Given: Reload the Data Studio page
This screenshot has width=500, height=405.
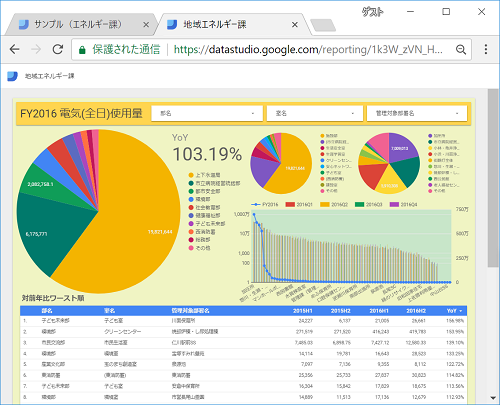Looking at the screenshot, I should click(x=58, y=49).
